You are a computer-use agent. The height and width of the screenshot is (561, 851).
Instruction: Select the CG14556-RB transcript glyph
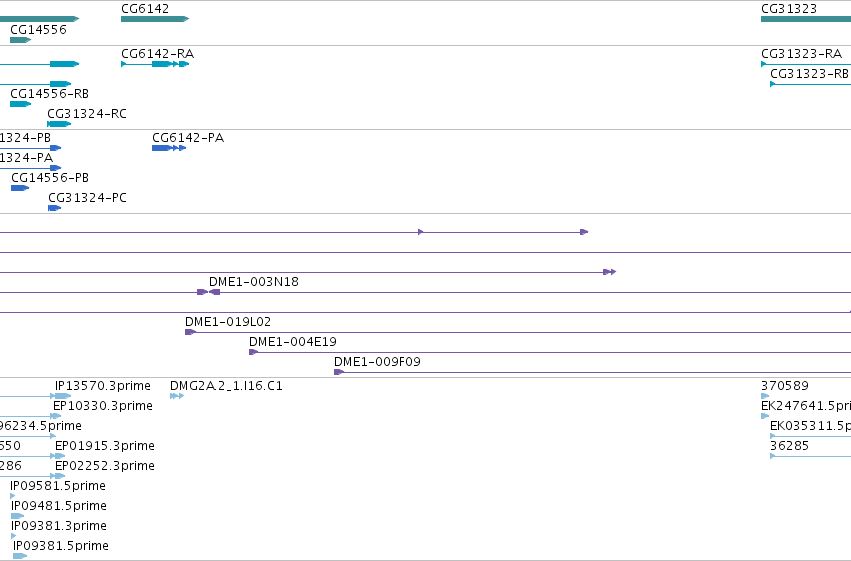(x=21, y=104)
